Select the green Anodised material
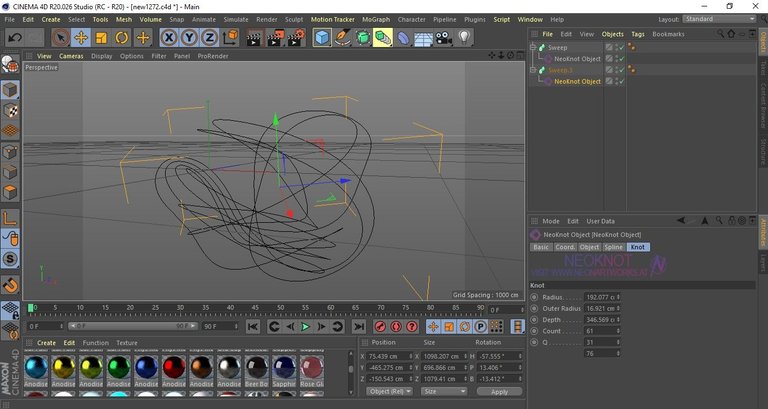This screenshot has width=768, height=409. pyautogui.click(x=119, y=370)
